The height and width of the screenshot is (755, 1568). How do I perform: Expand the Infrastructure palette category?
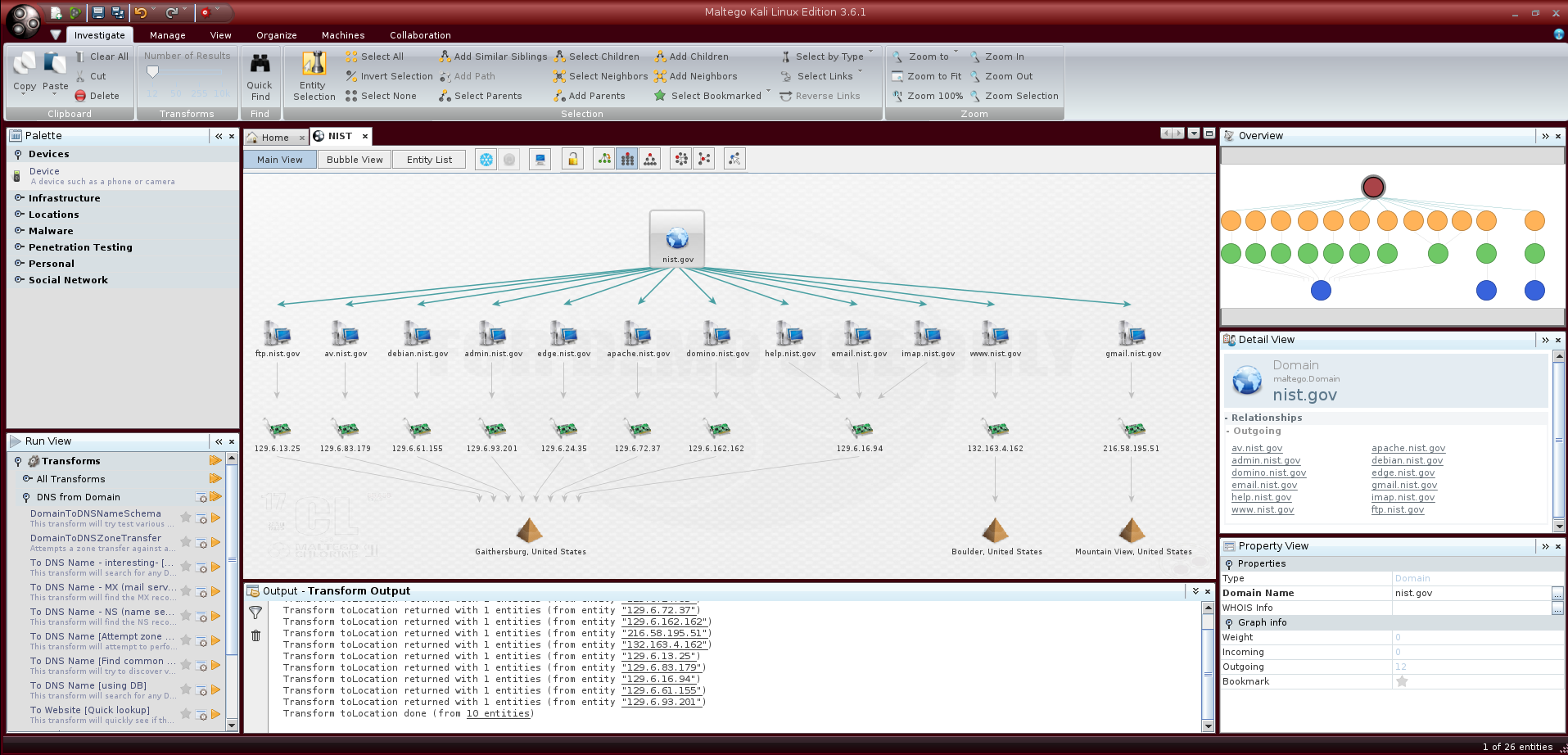(x=64, y=198)
